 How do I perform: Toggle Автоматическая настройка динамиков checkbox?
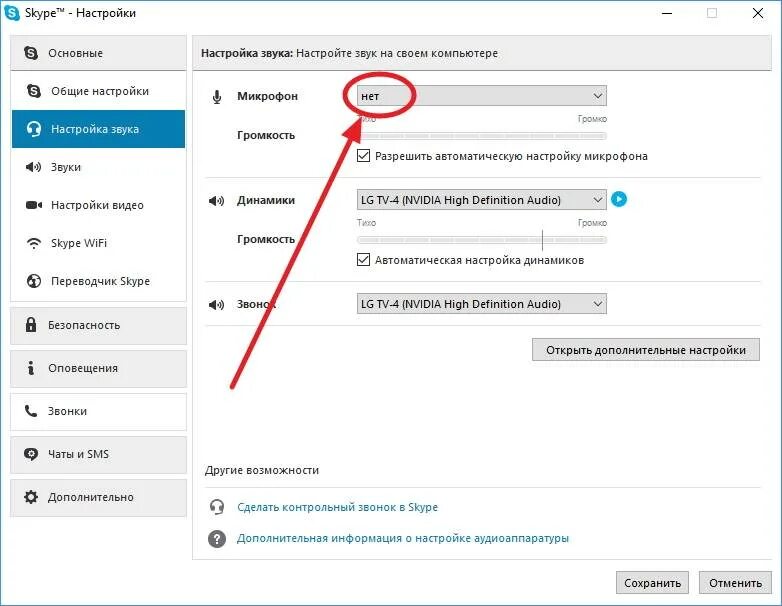[364, 259]
